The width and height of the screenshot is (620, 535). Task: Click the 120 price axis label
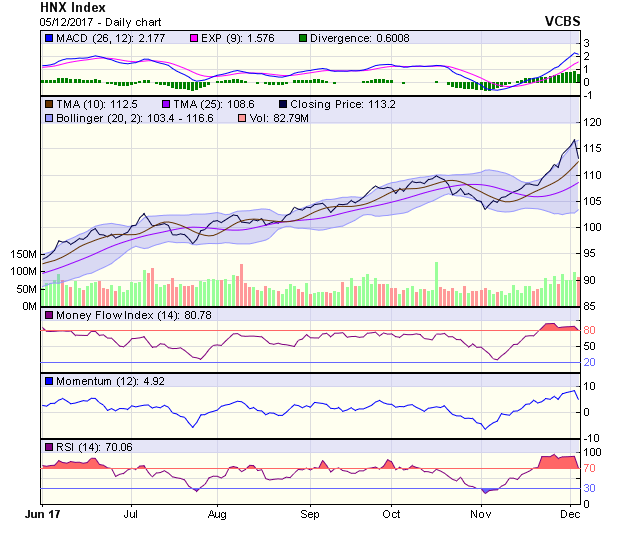[x=594, y=122]
